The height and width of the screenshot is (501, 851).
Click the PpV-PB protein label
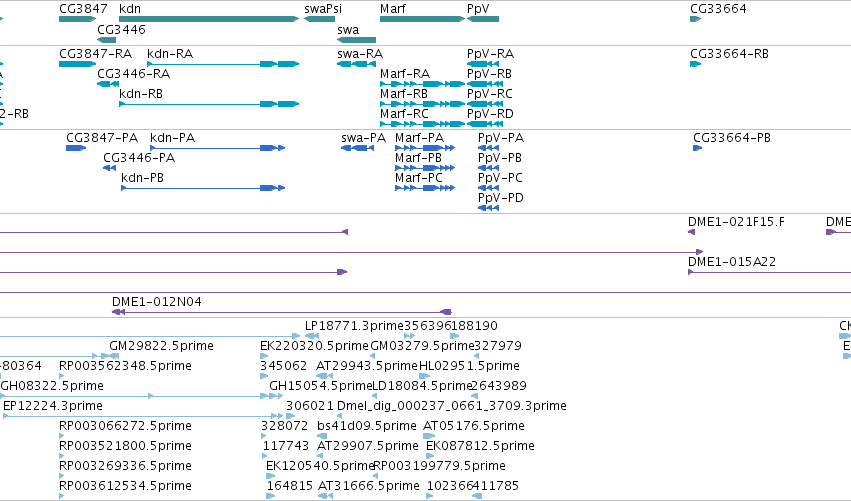[x=500, y=158]
